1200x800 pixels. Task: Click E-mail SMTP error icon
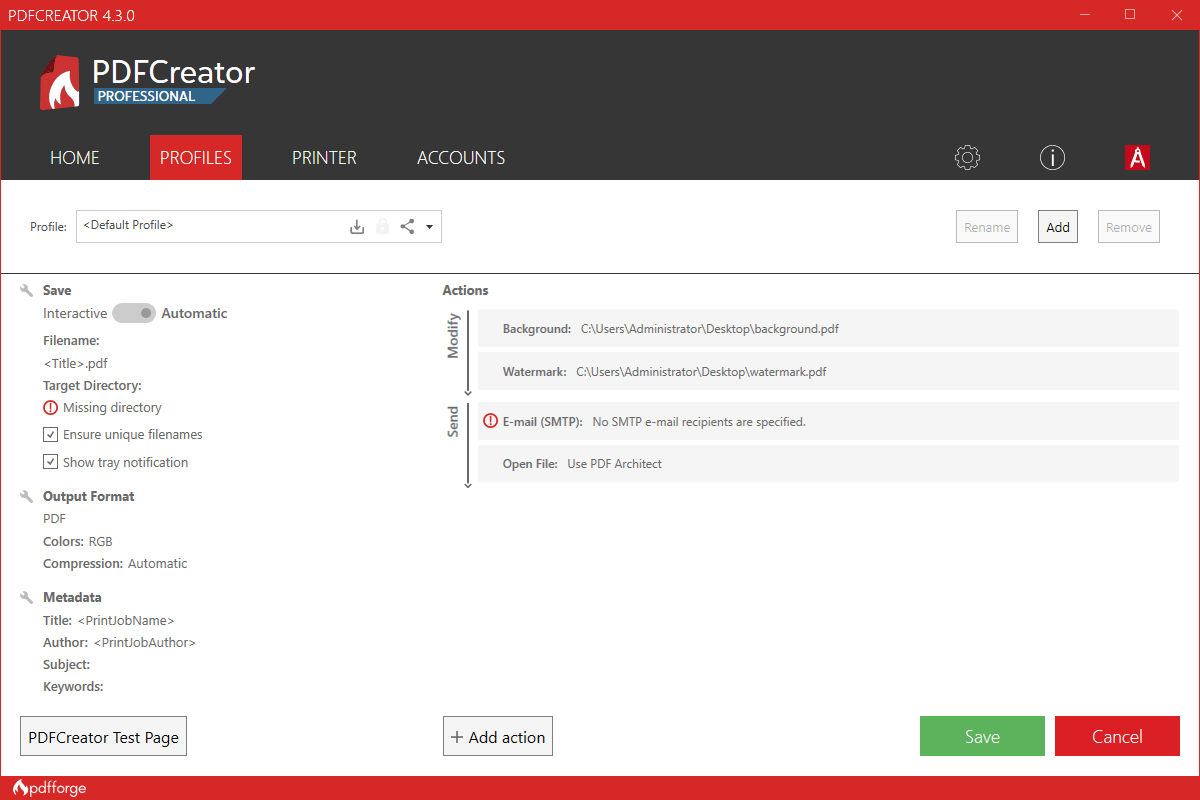coord(490,421)
